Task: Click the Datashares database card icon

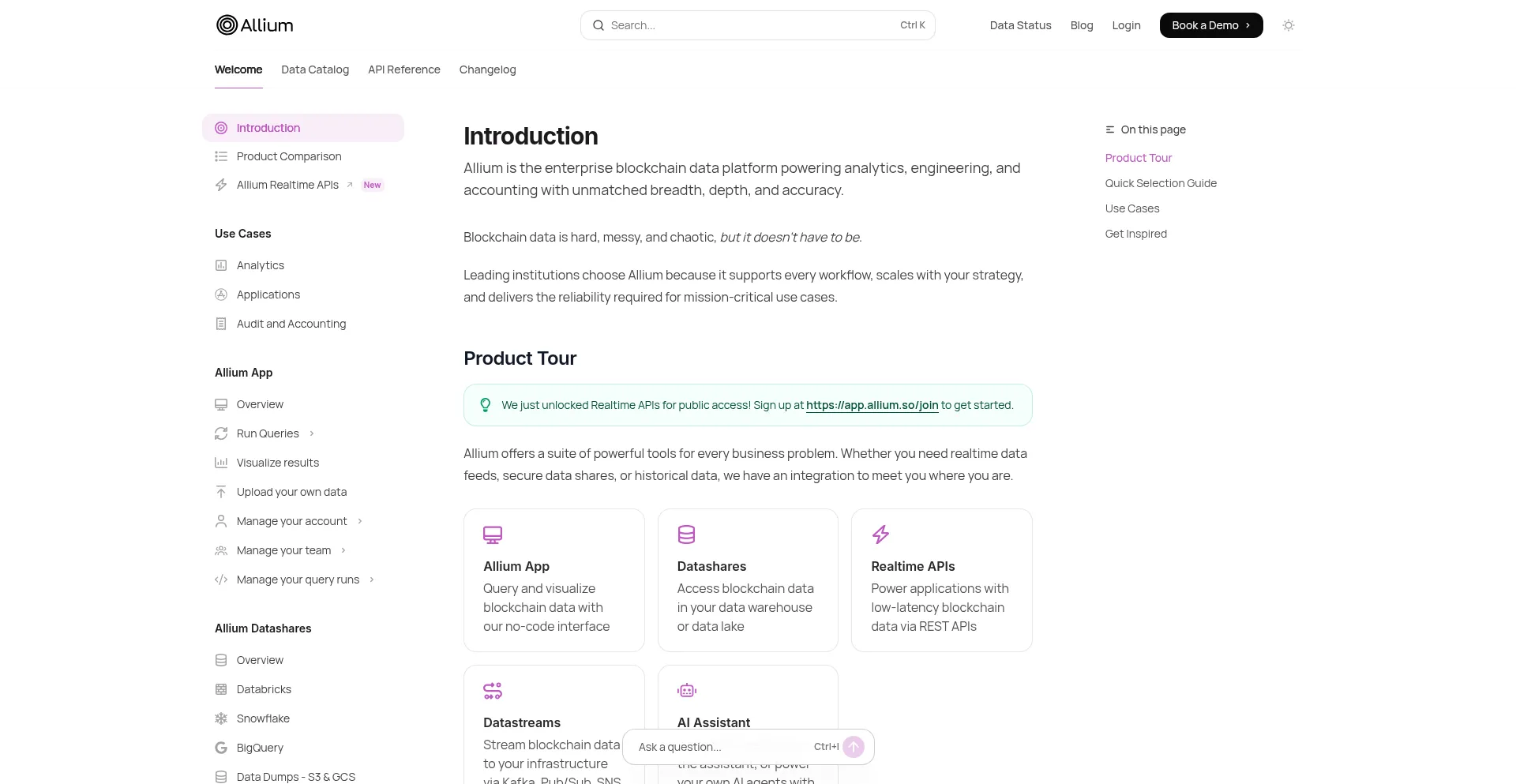Action: tap(686, 535)
